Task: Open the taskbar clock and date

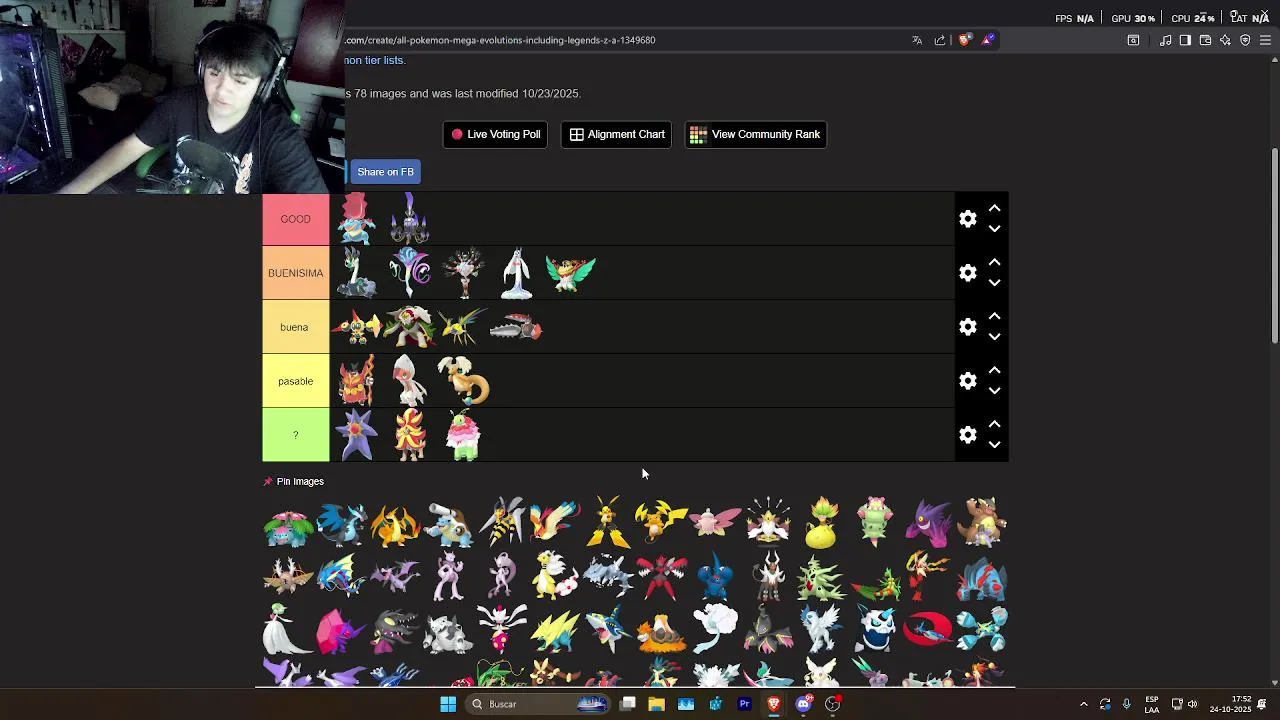Action: [1230, 704]
